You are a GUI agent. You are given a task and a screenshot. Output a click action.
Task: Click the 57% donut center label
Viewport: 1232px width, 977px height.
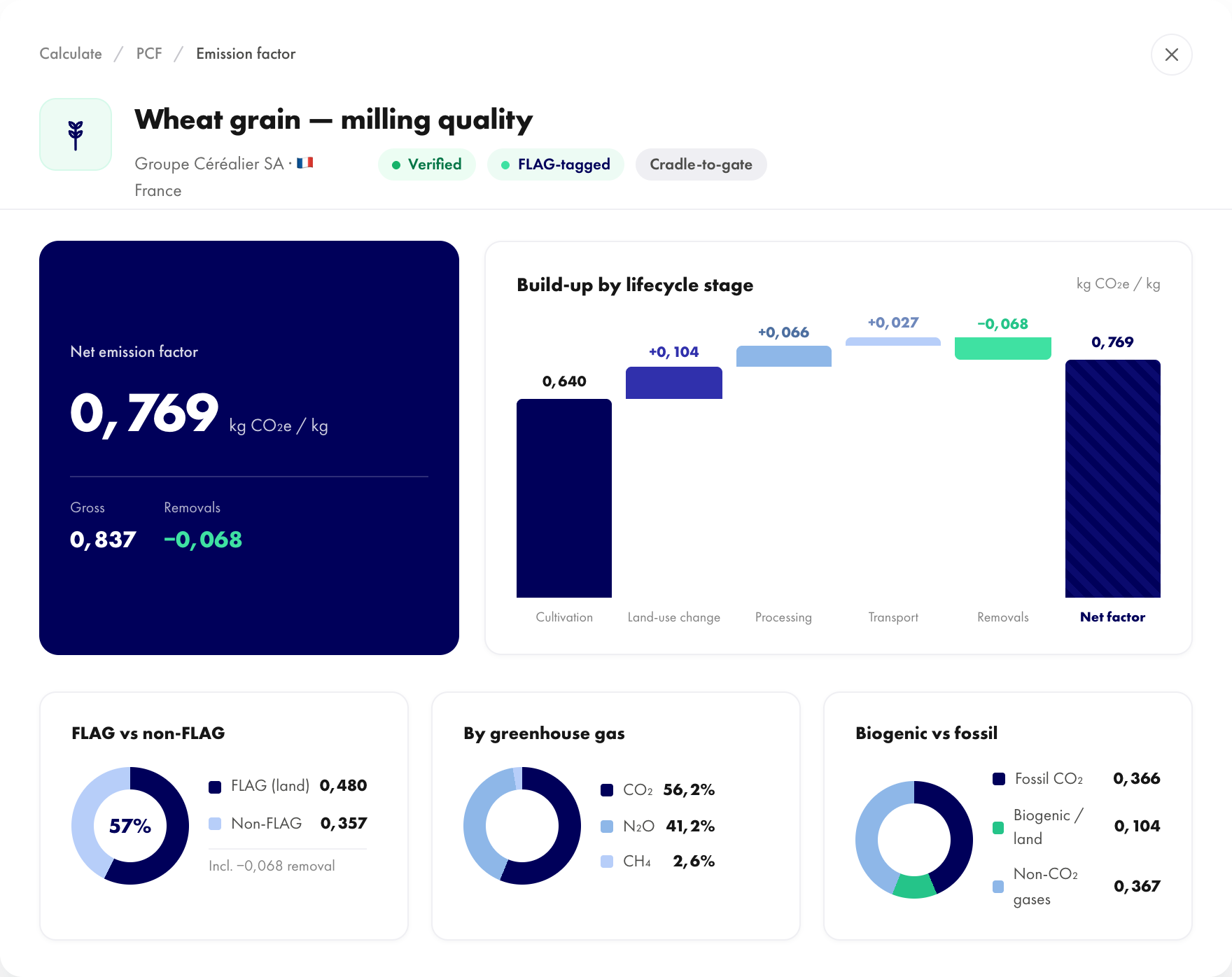(x=130, y=826)
